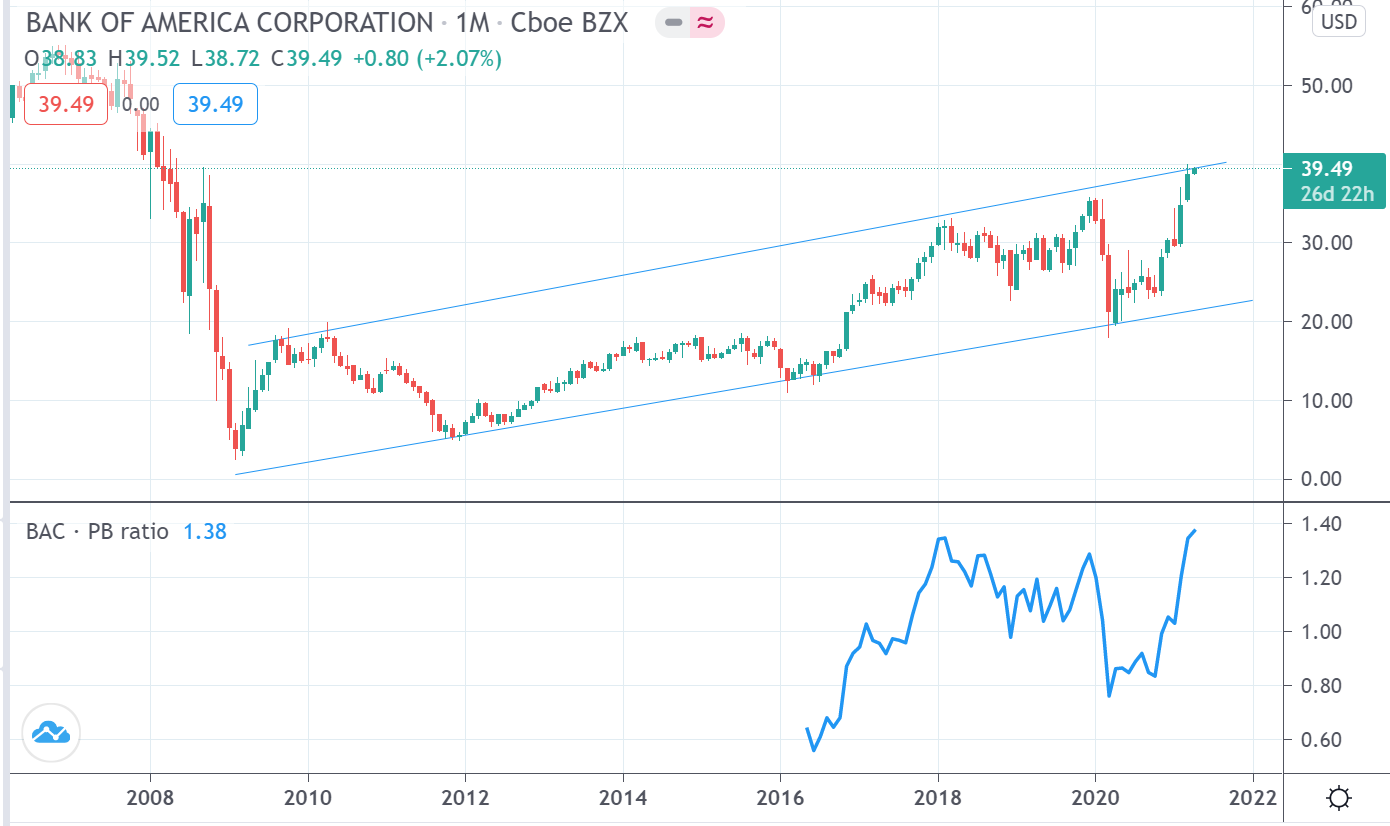This screenshot has width=1390, height=826.
Task: Click the 2016 time axis label
Action: pos(780,798)
